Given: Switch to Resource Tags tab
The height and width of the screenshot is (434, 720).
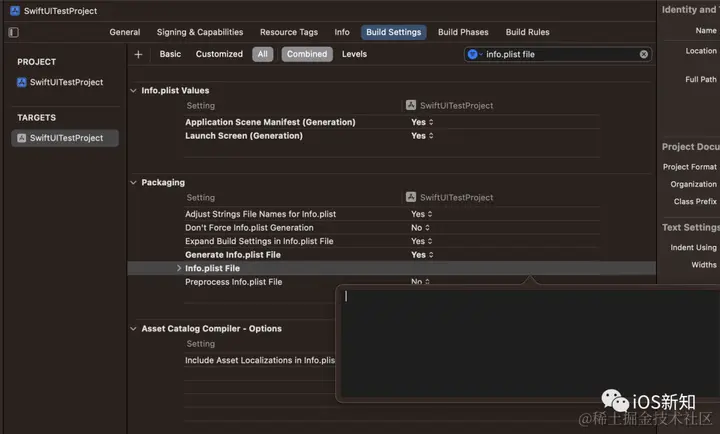Looking at the screenshot, I should point(289,32).
